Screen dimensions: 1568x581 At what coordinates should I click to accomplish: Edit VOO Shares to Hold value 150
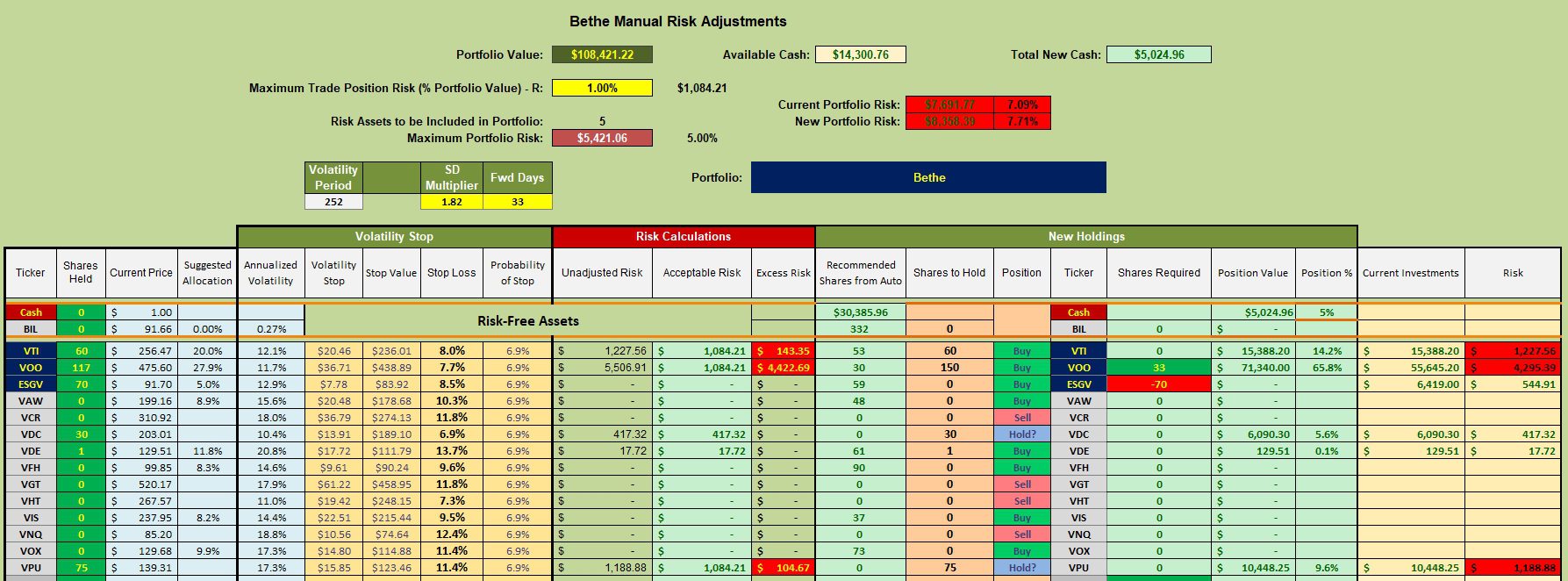[949, 368]
